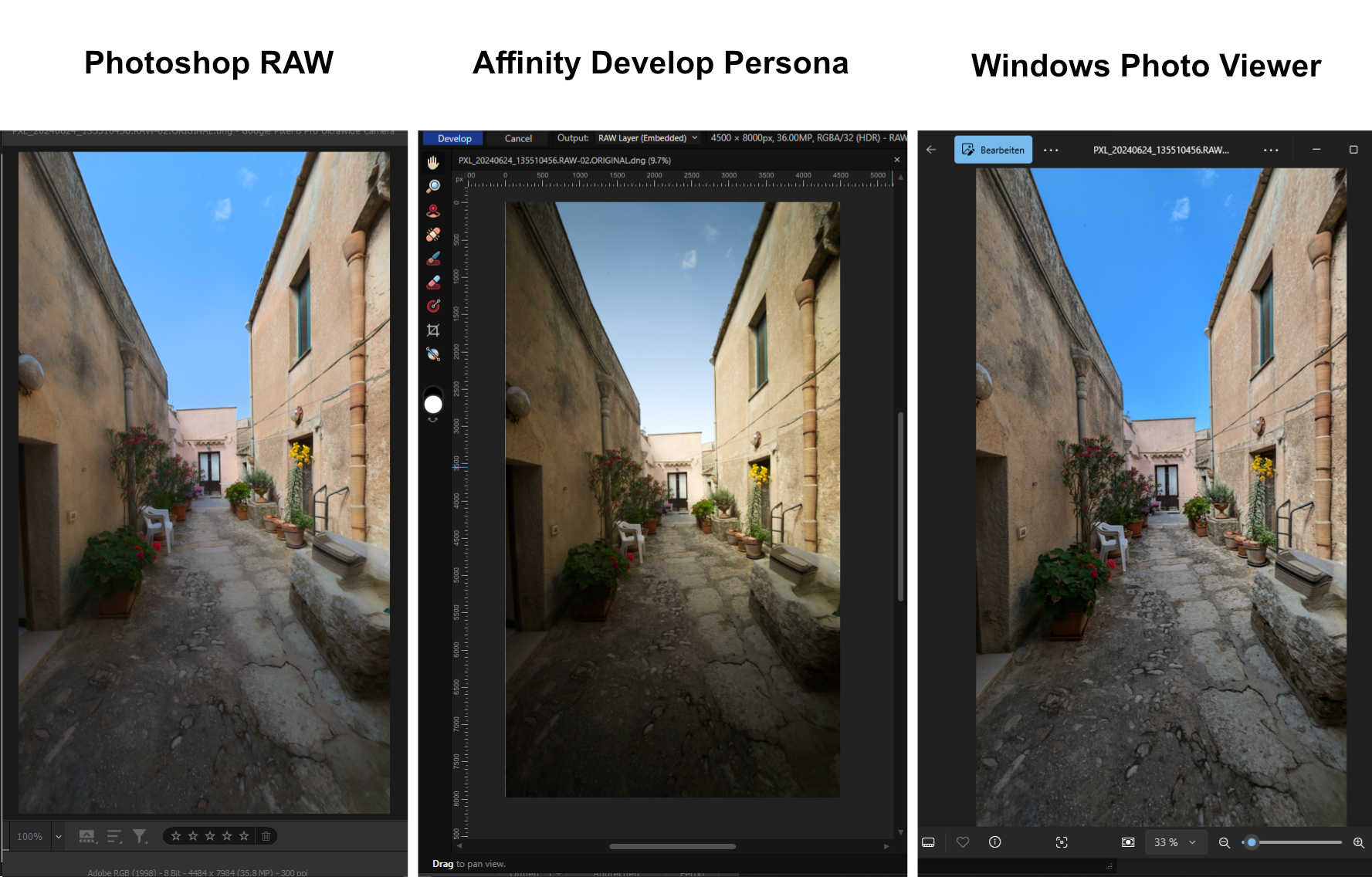Maximize the Windows Photo Viewer window
Viewport: 1372px width, 877px height.
point(1353,150)
